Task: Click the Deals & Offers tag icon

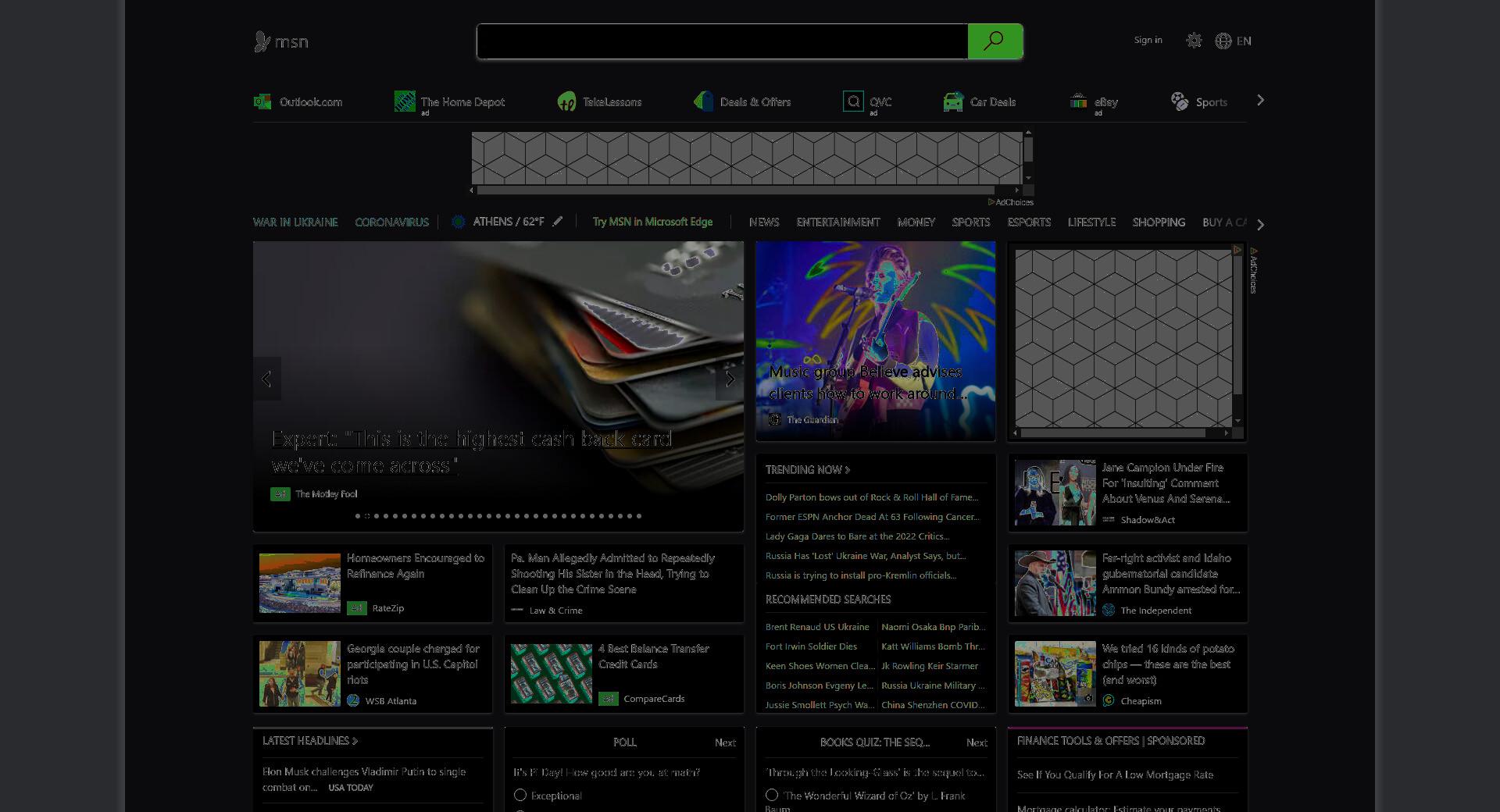Action: point(703,101)
